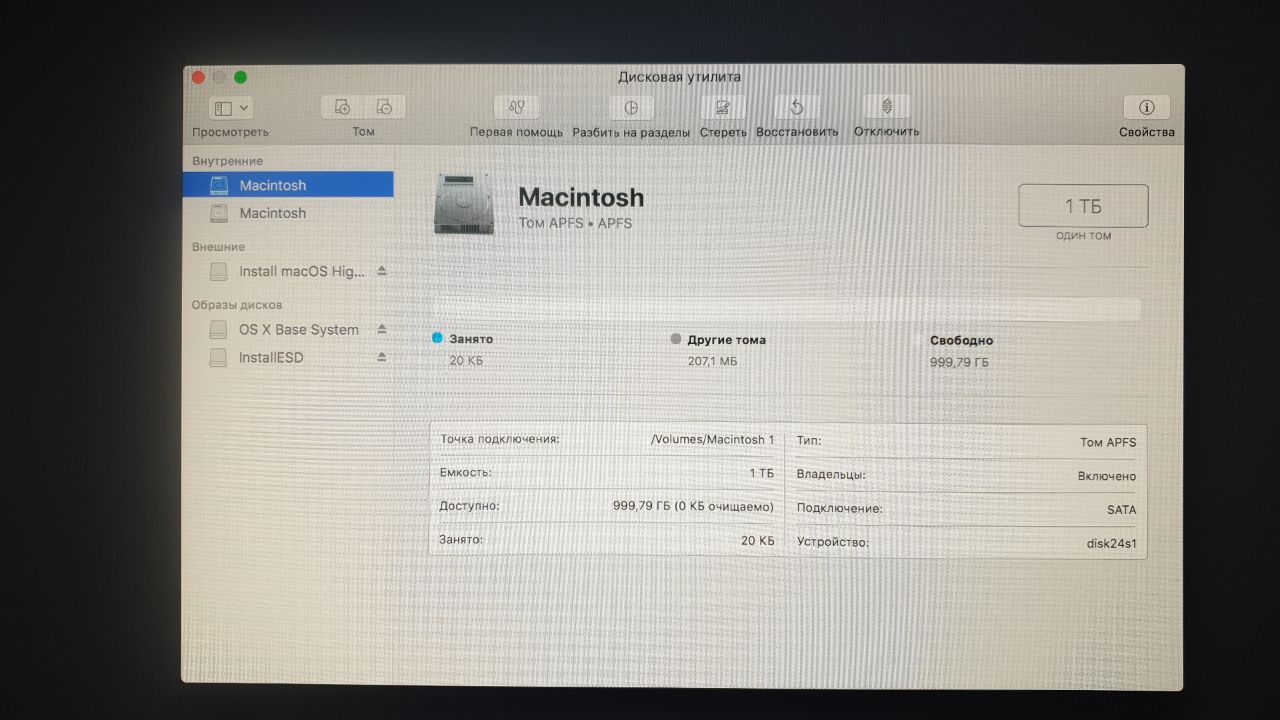The height and width of the screenshot is (720, 1280).
Task: Click the disk24s1 device value
Action: point(1111,544)
